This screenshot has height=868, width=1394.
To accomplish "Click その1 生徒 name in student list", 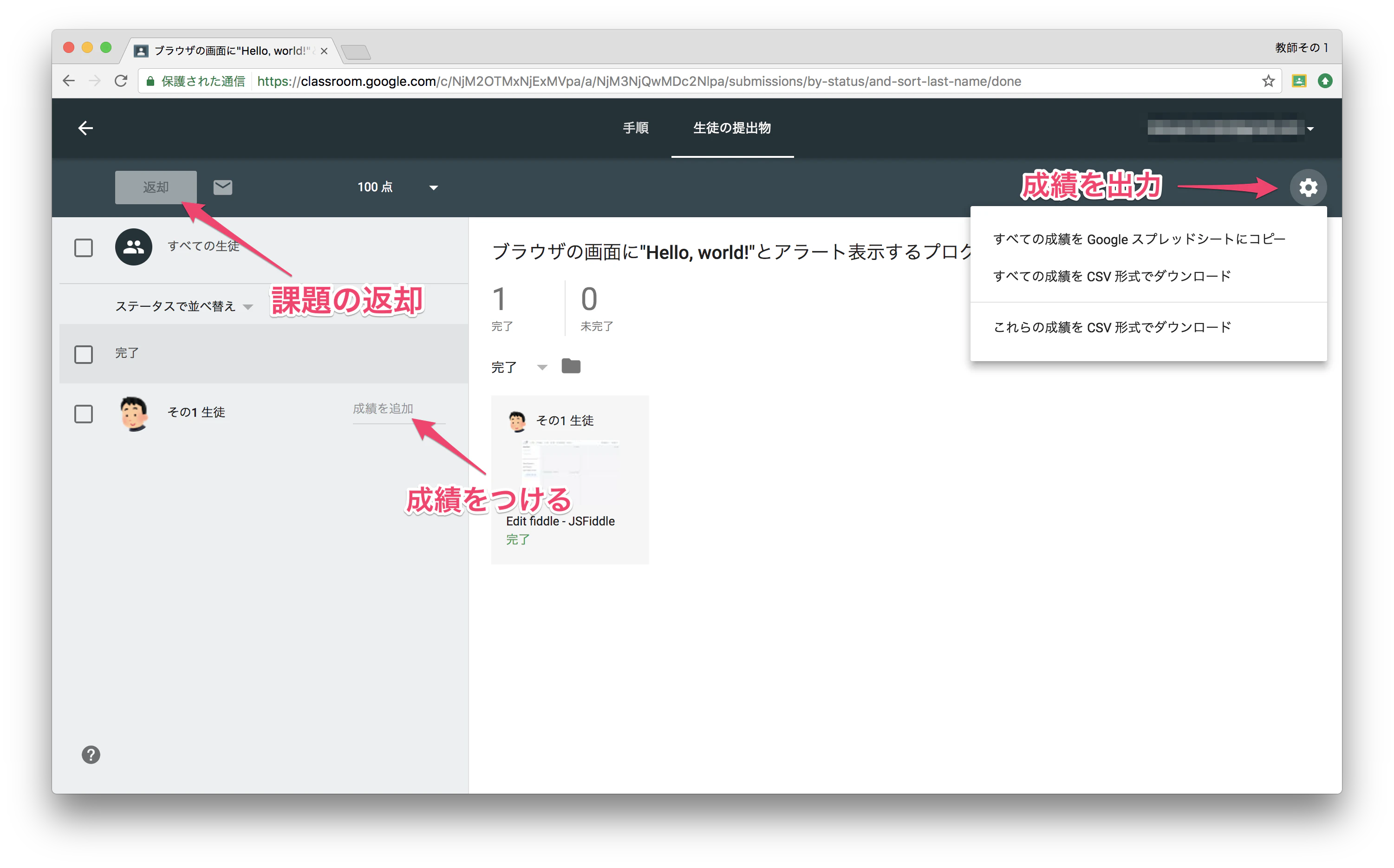I will [x=196, y=412].
